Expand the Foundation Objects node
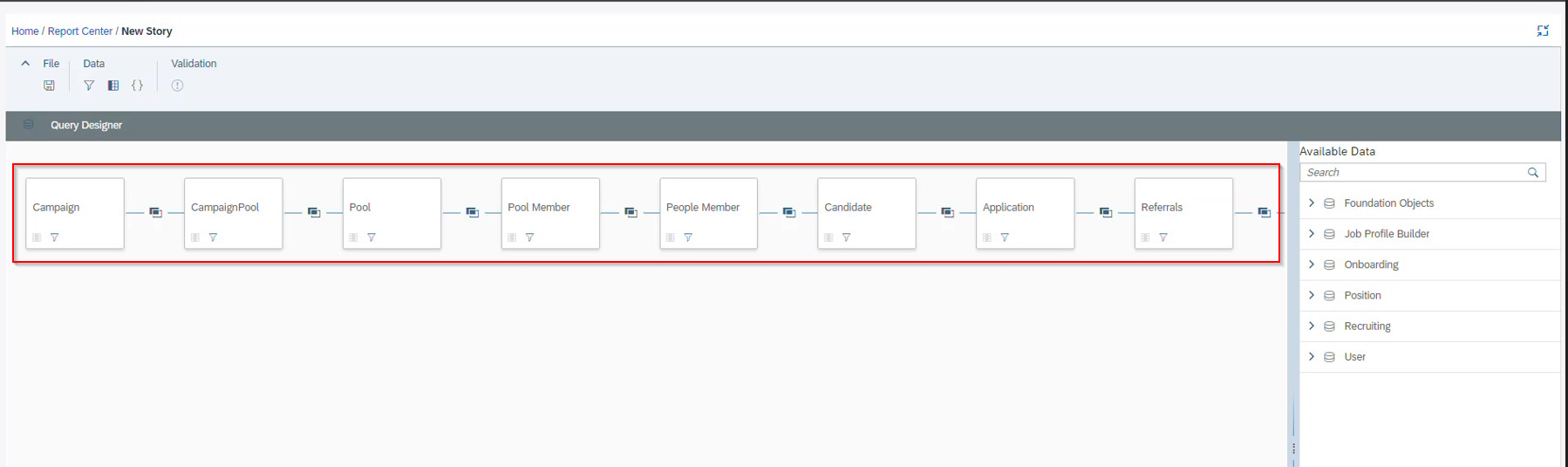1568x467 pixels. 1312,203
